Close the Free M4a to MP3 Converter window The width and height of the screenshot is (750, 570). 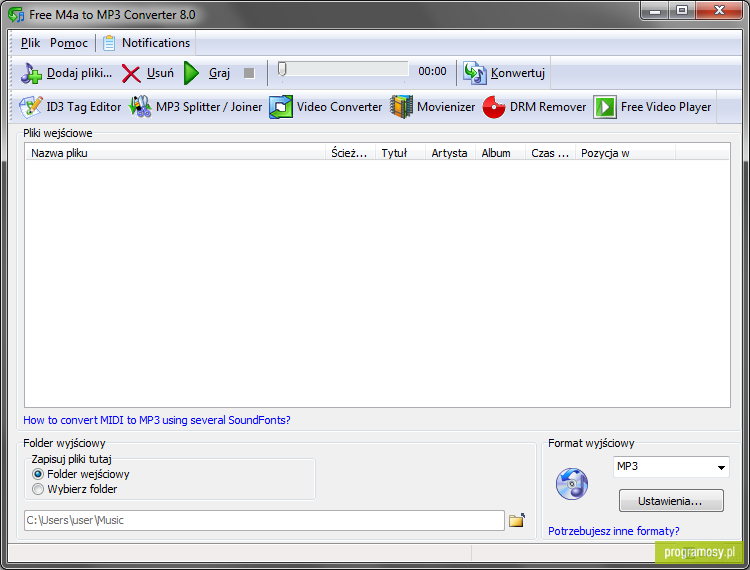pos(719,11)
